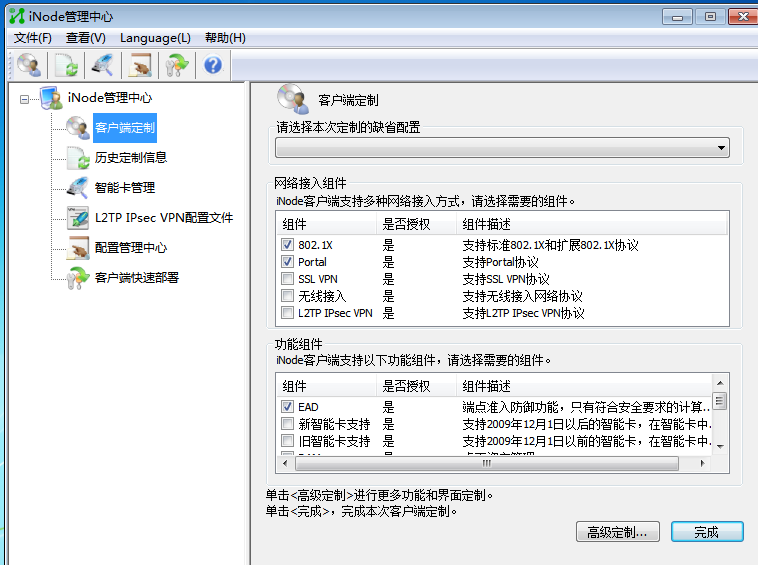Click the function list scroll right arrow
The height and width of the screenshot is (565, 758).
click(702, 464)
